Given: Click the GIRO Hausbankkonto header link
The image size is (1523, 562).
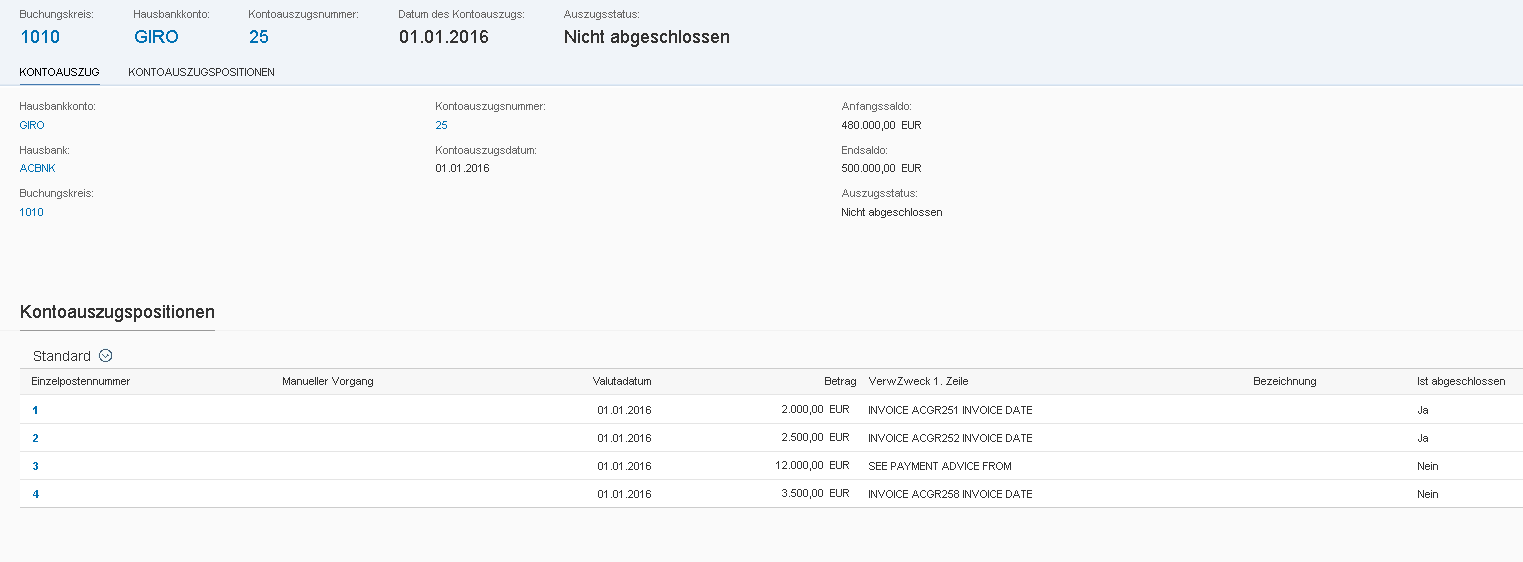Looking at the screenshot, I should coord(156,37).
